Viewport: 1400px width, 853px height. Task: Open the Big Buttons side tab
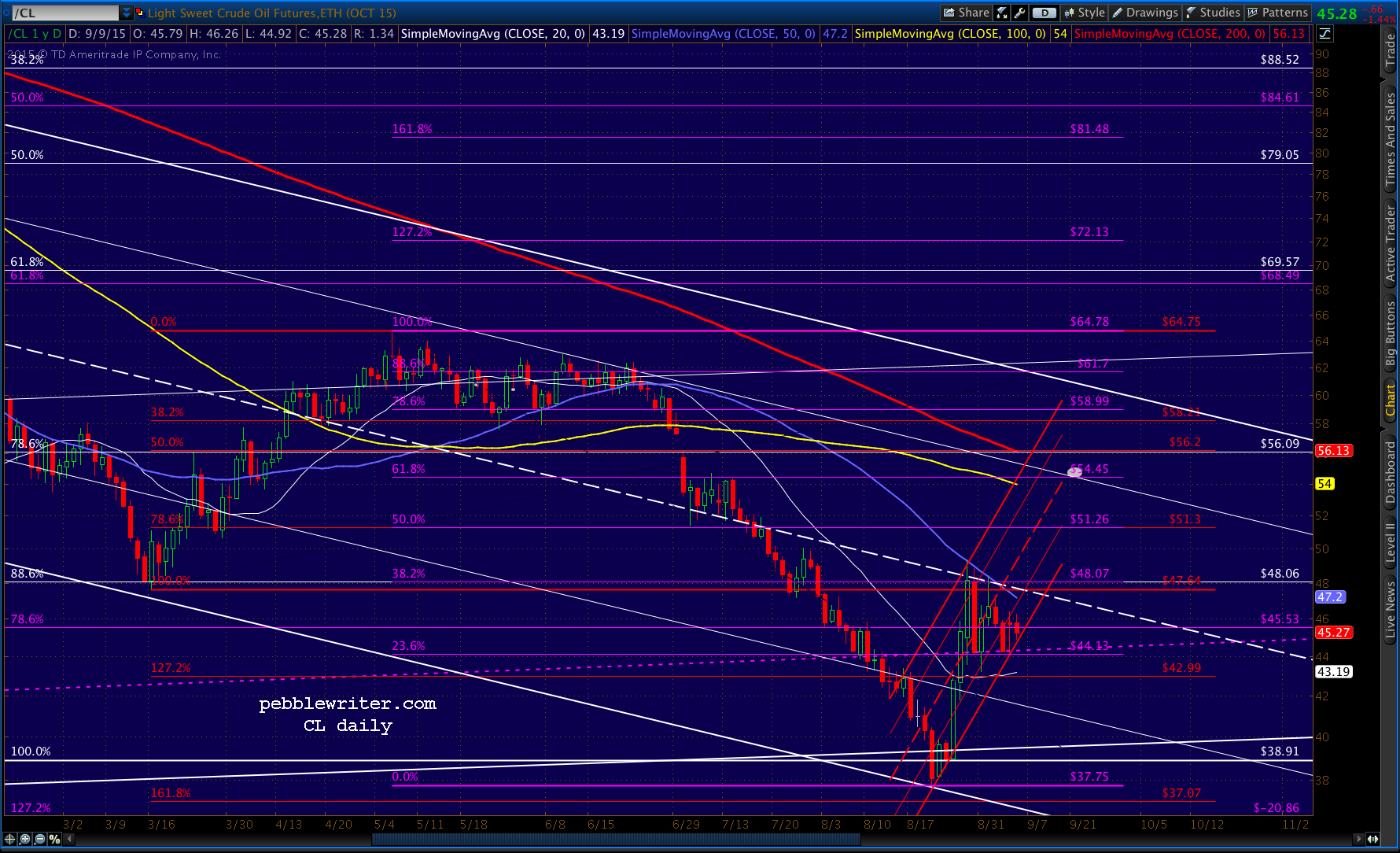click(1391, 334)
